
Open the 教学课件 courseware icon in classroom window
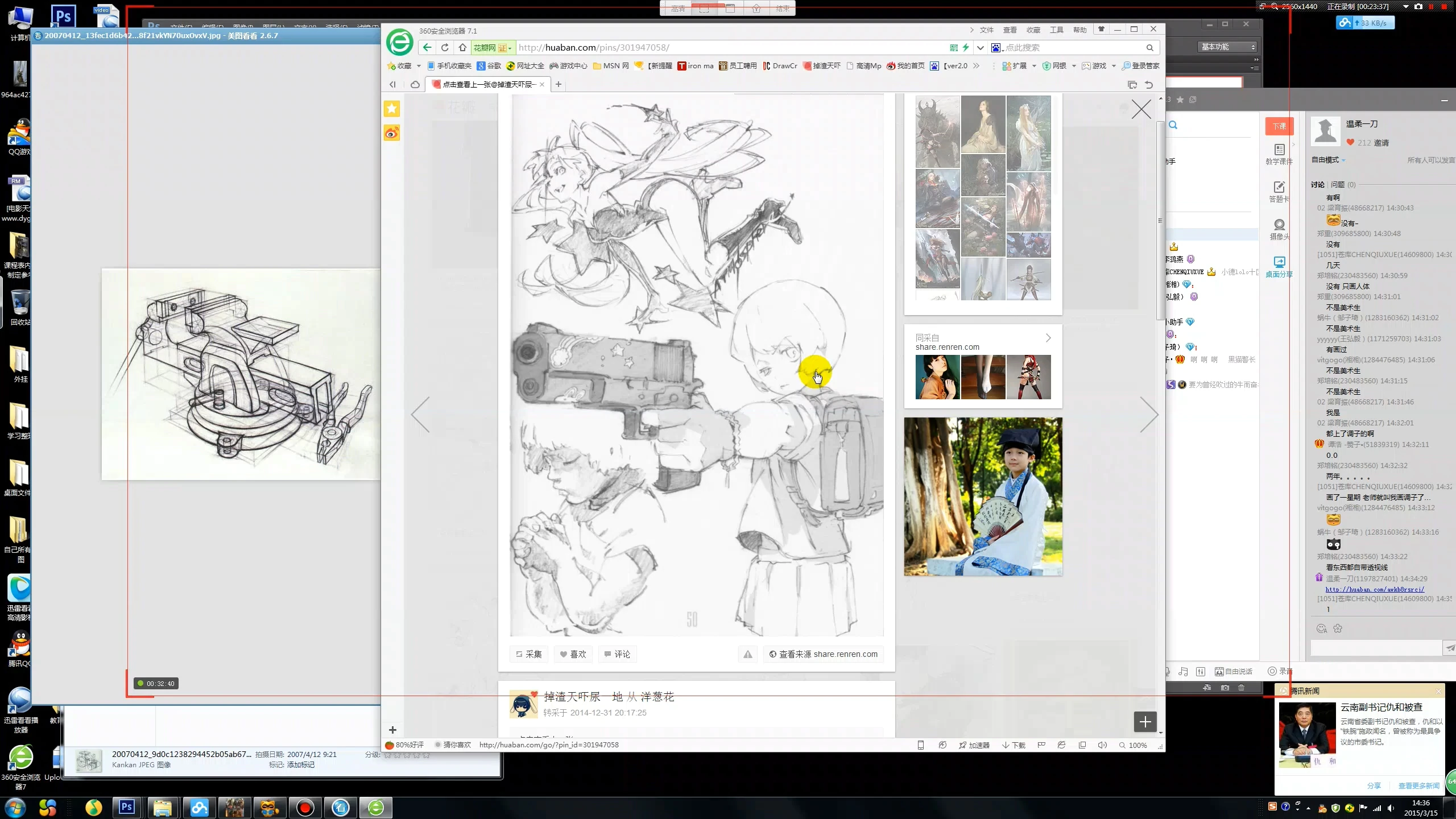click(1279, 154)
